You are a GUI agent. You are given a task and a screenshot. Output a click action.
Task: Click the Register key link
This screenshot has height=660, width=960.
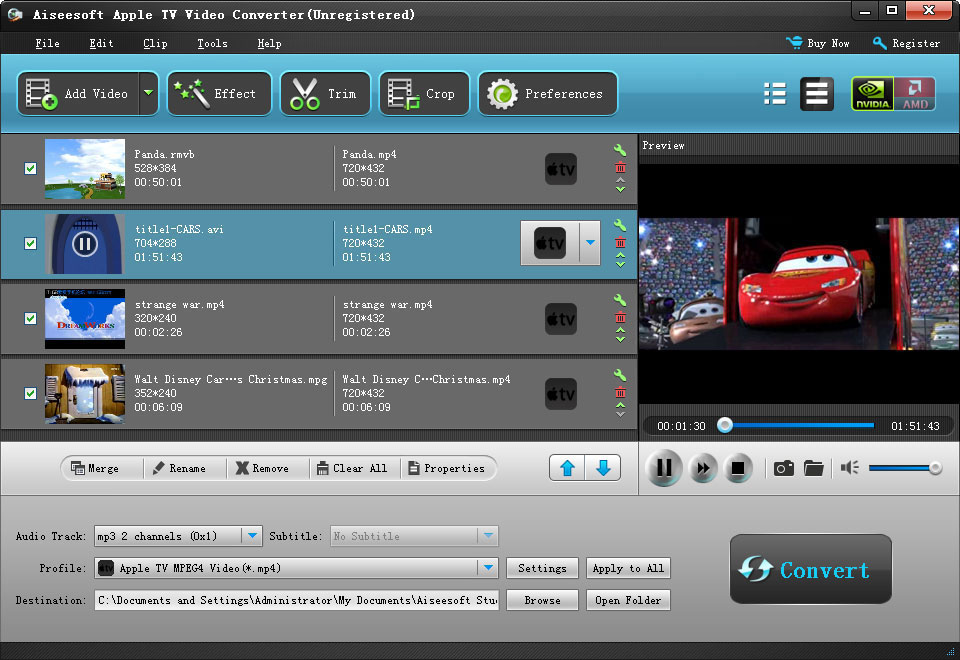[x=906, y=43]
